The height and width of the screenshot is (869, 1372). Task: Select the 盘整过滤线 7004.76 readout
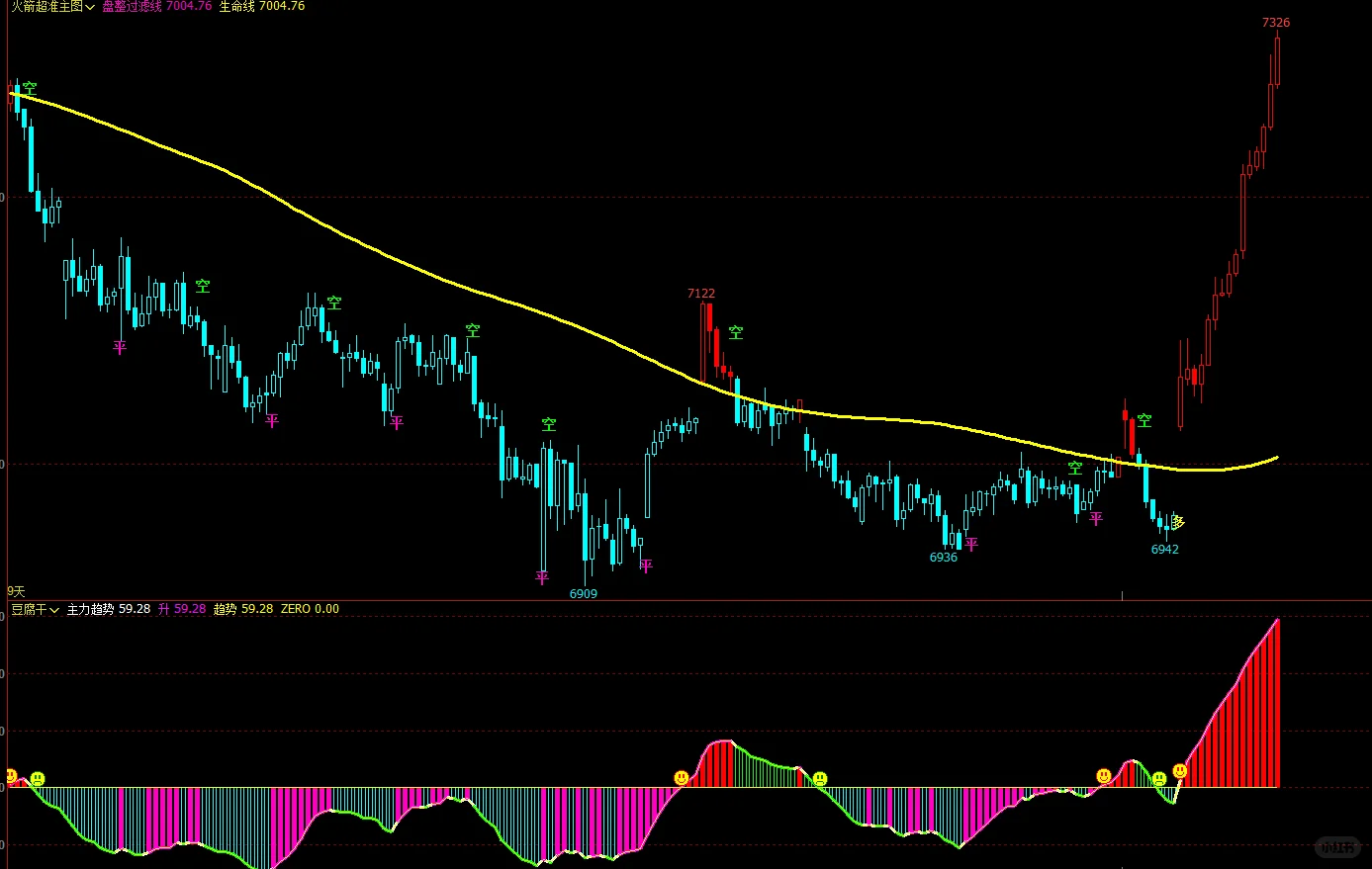click(x=157, y=6)
